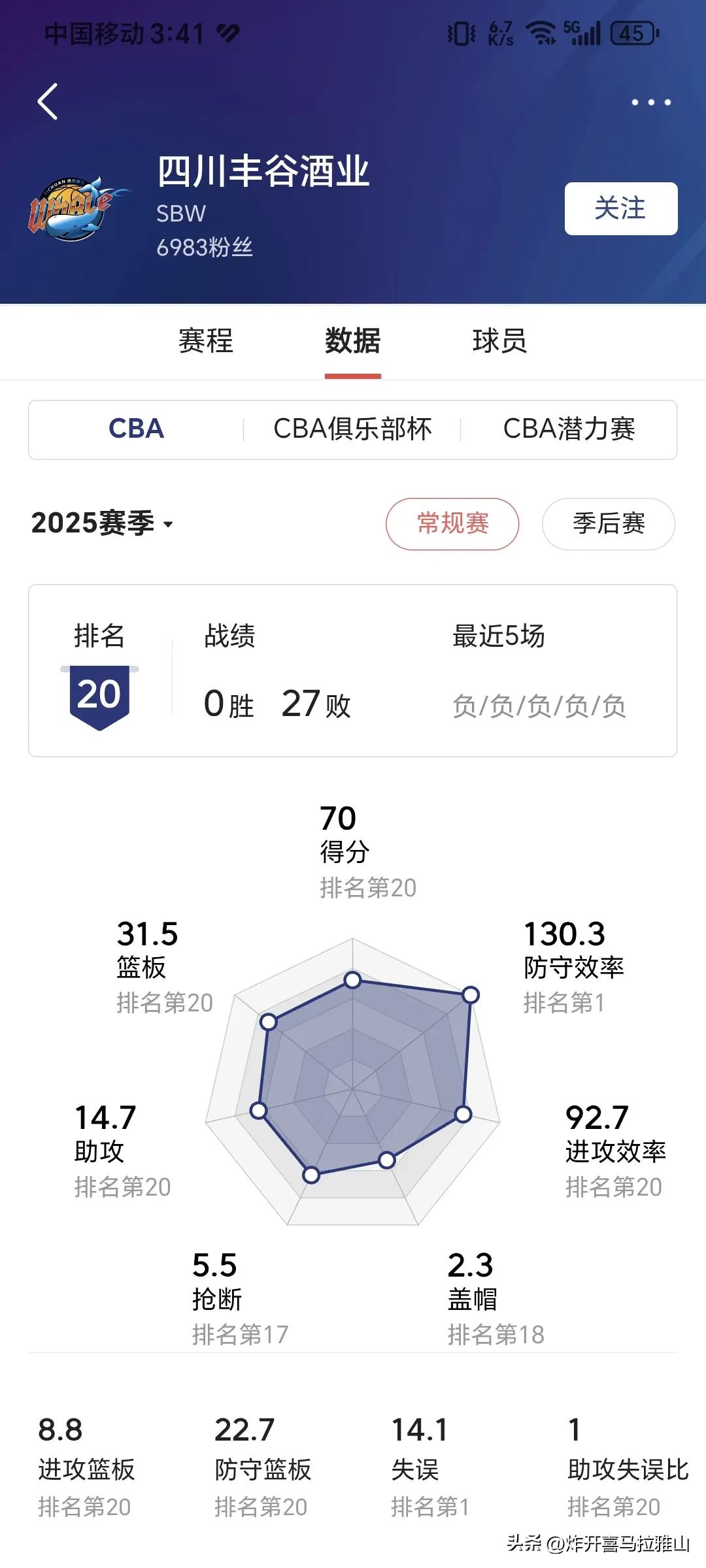Viewport: 706px width, 1568px height.
Task: Open the more options menu via three dots
Action: coord(650,102)
